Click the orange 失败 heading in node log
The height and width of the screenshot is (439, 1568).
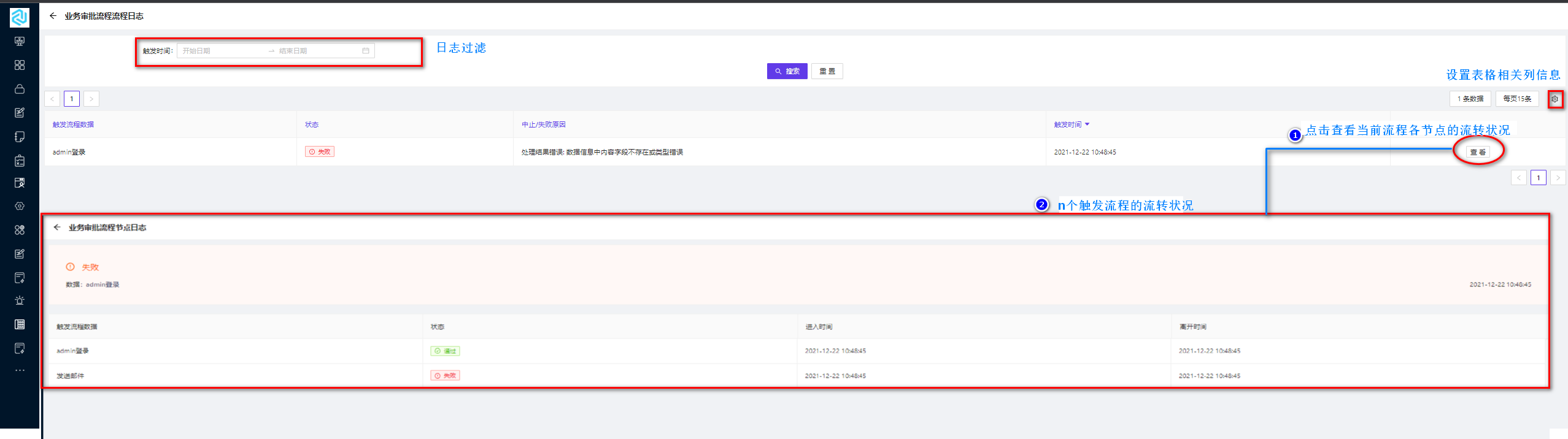[90, 267]
